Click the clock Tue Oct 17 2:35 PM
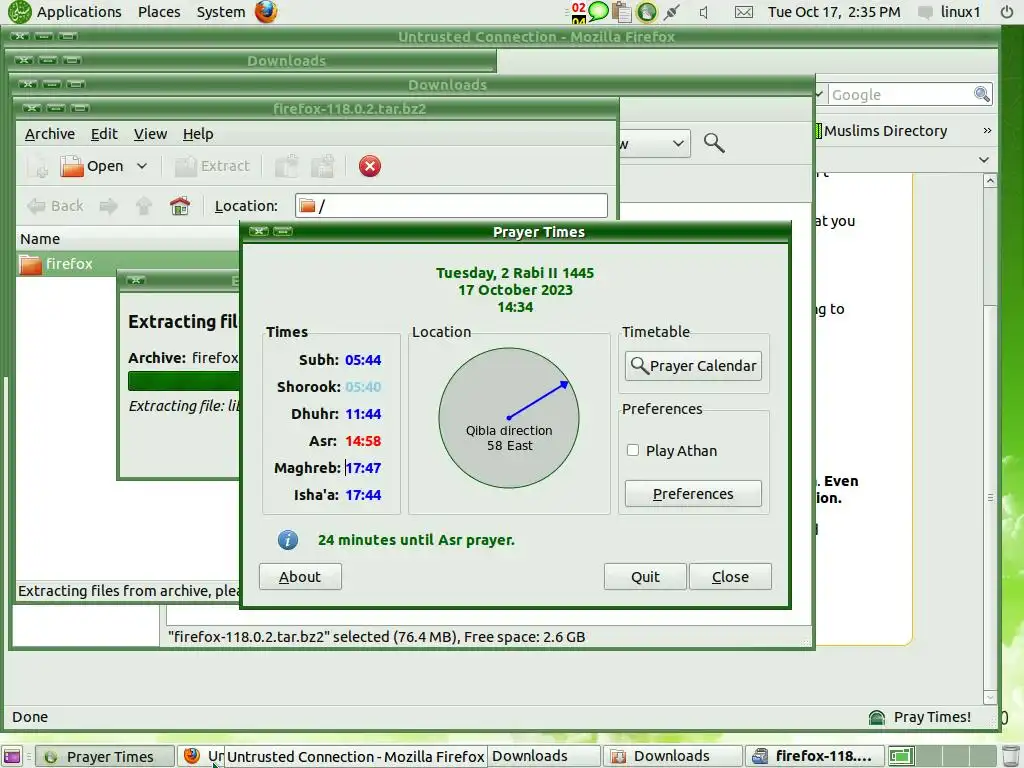The height and width of the screenshot is (768, 1024). pos(834,12)
